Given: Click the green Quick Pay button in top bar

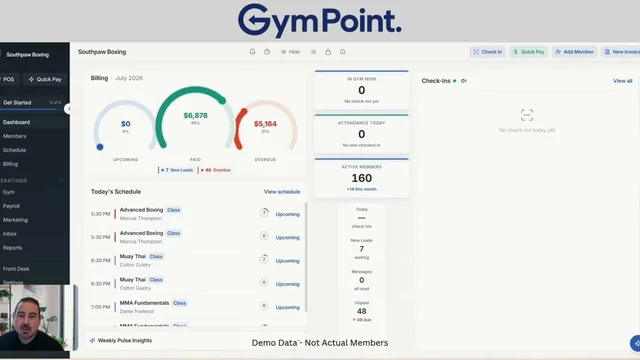Looking at the screenshot, I should 529,52.
